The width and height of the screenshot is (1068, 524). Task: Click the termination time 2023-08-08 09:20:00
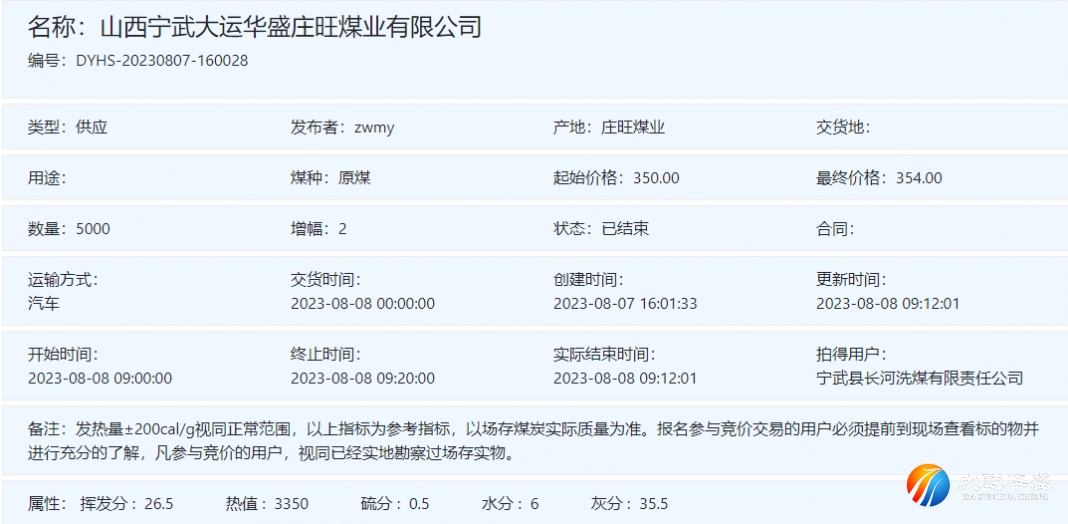[x=362, y=378]
